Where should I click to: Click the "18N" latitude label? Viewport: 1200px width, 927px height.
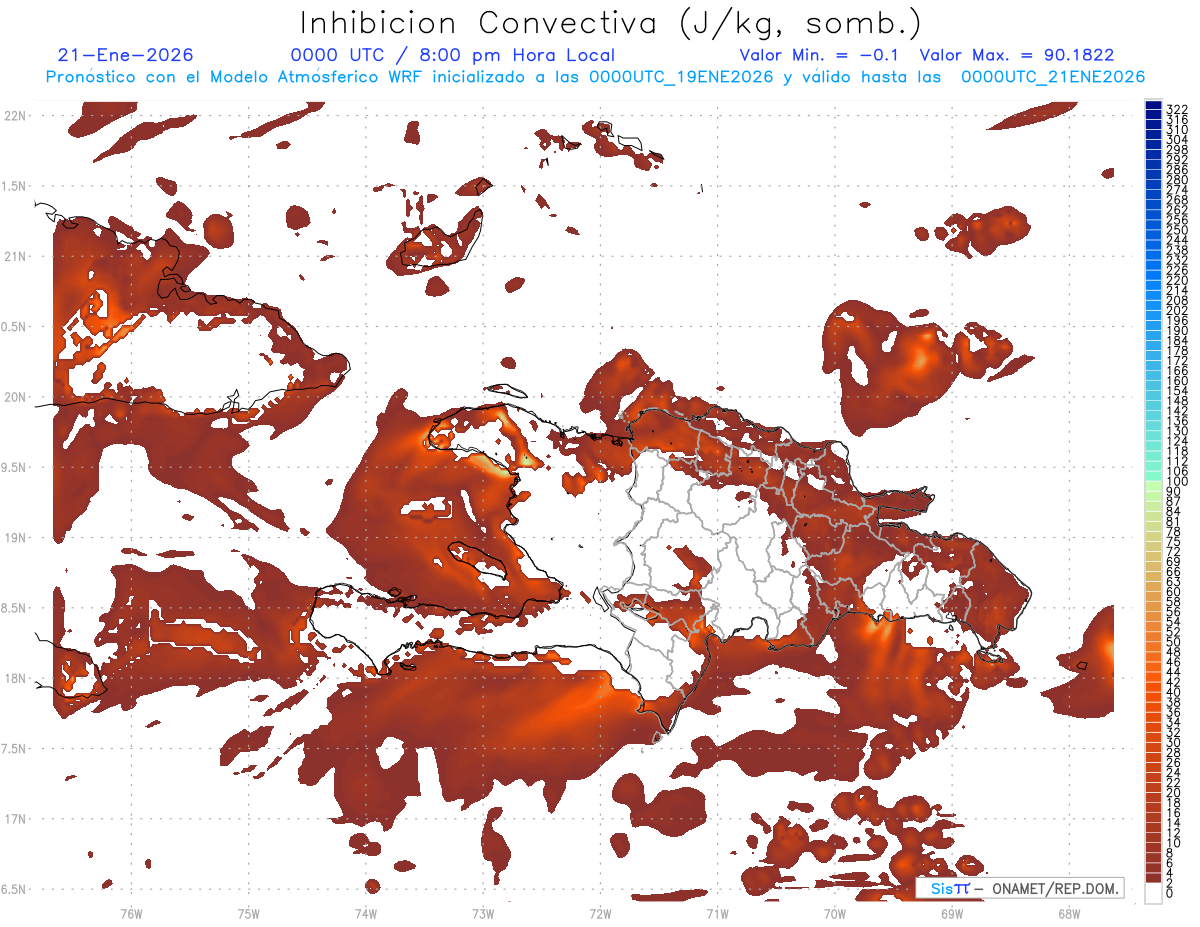(x=15, y=678)
